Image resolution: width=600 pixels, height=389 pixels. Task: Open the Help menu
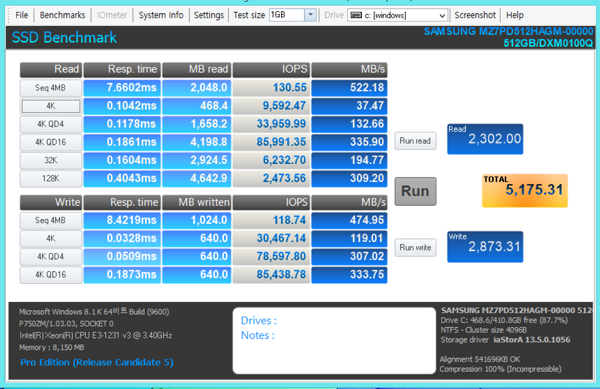[x=515, y=15]
